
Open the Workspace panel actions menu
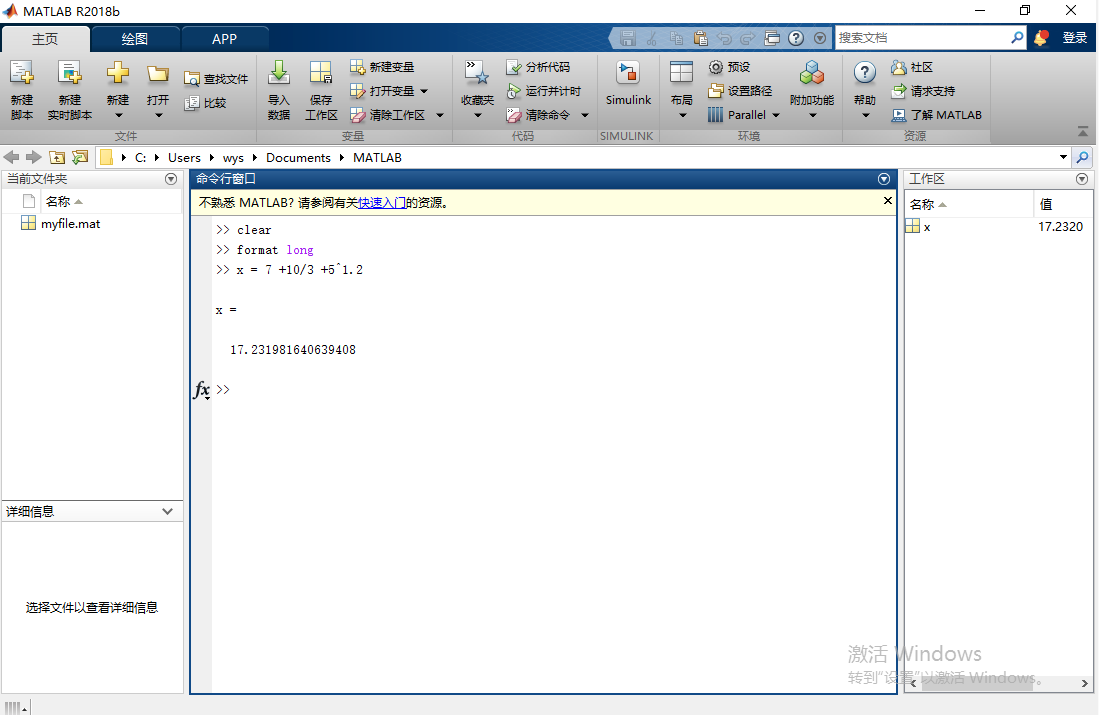pyautogui.click(x=1082, y=179)
